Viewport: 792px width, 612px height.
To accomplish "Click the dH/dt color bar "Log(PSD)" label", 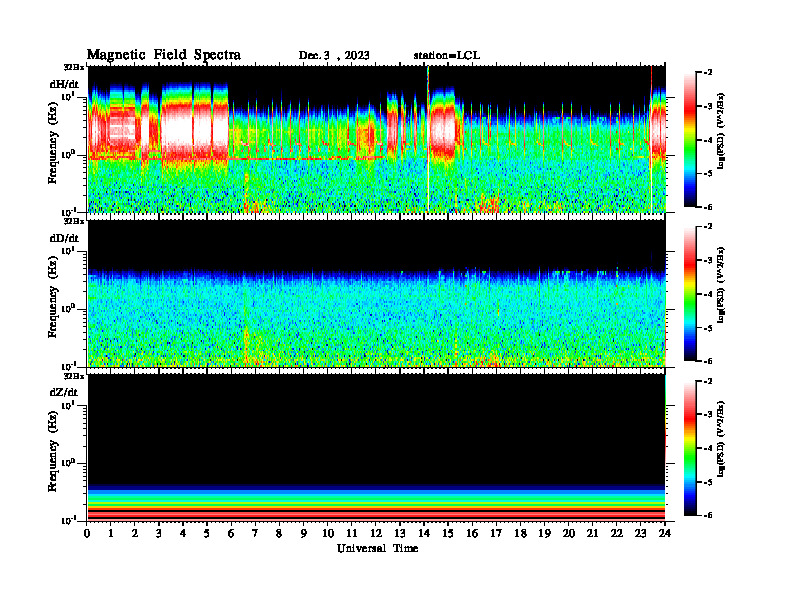I will coord(721,131).
